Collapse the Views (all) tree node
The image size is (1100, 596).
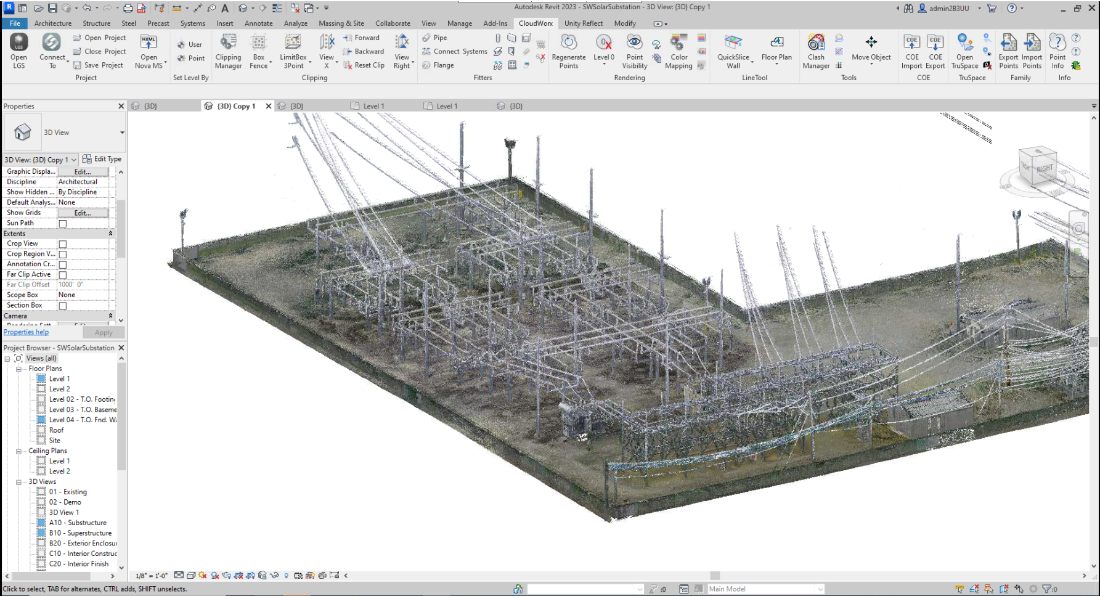coord(8,358)
